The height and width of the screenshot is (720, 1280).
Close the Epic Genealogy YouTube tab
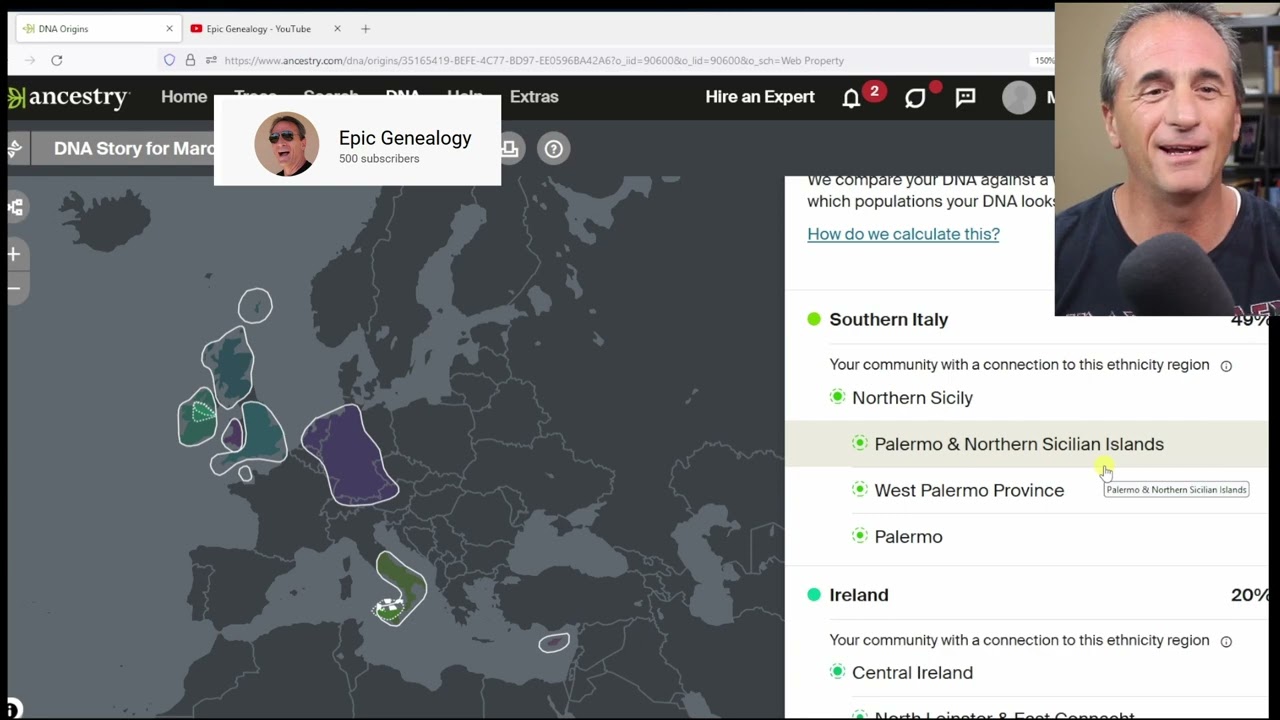coord(337,29)
